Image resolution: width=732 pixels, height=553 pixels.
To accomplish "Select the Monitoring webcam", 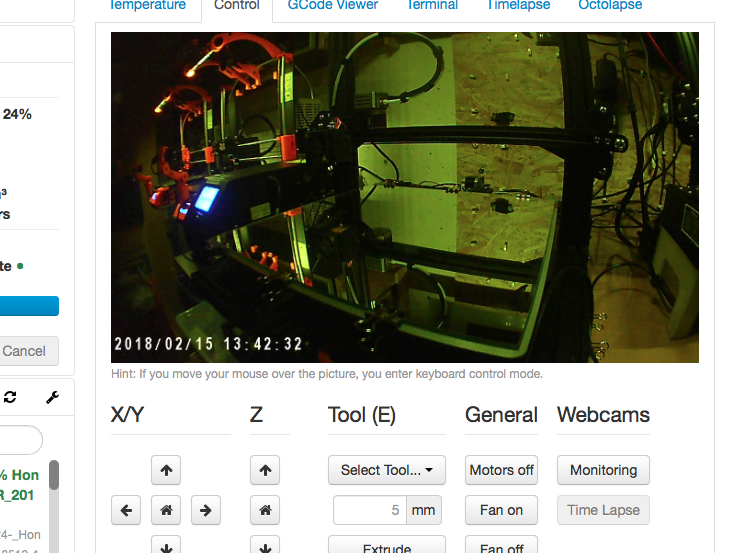I will (x=603, y=470).
